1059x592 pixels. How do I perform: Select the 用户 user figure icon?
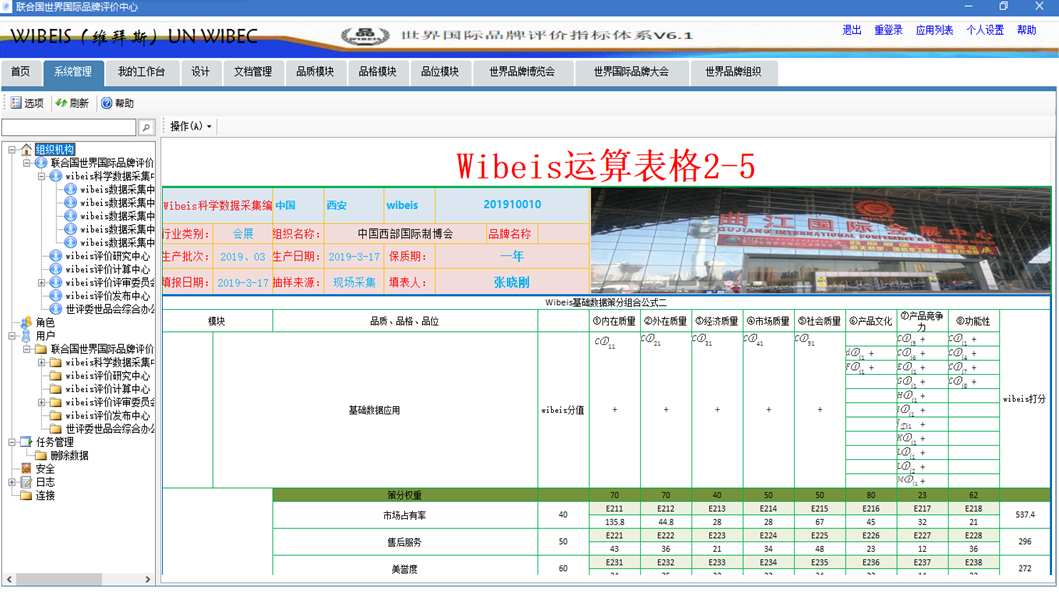pos(26,335)
